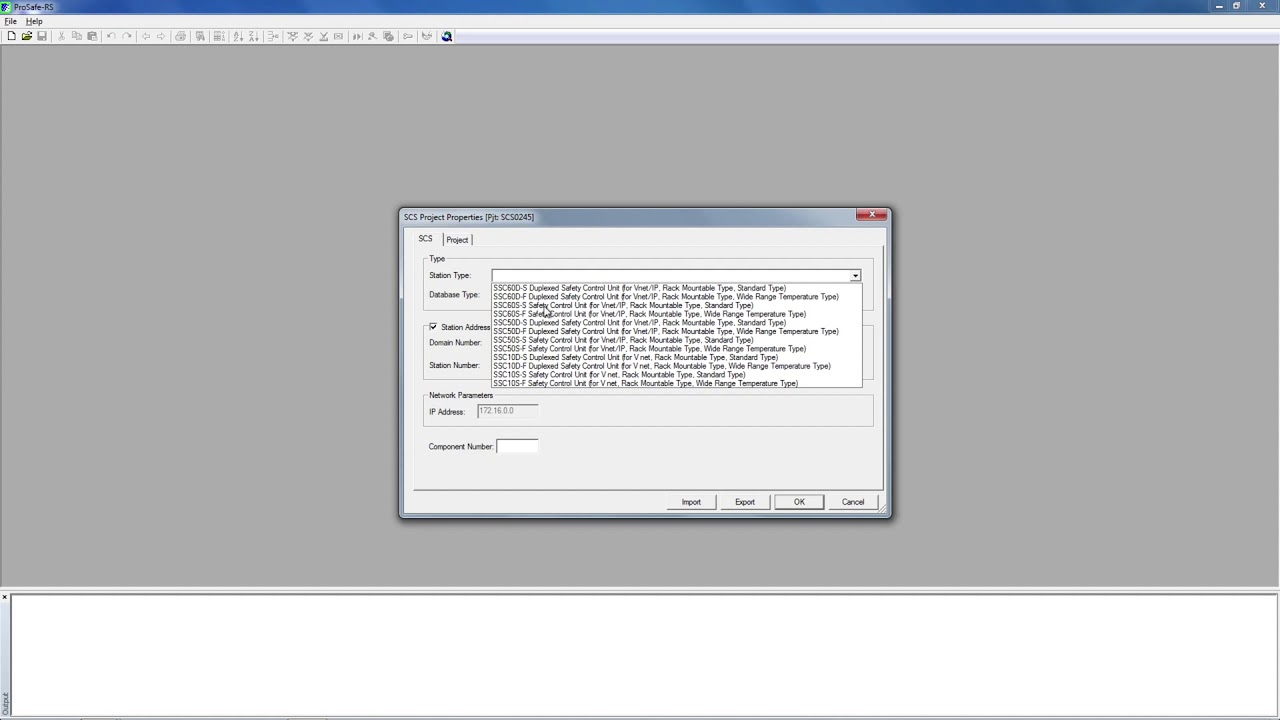Click the Print toolbar icon

181,36
